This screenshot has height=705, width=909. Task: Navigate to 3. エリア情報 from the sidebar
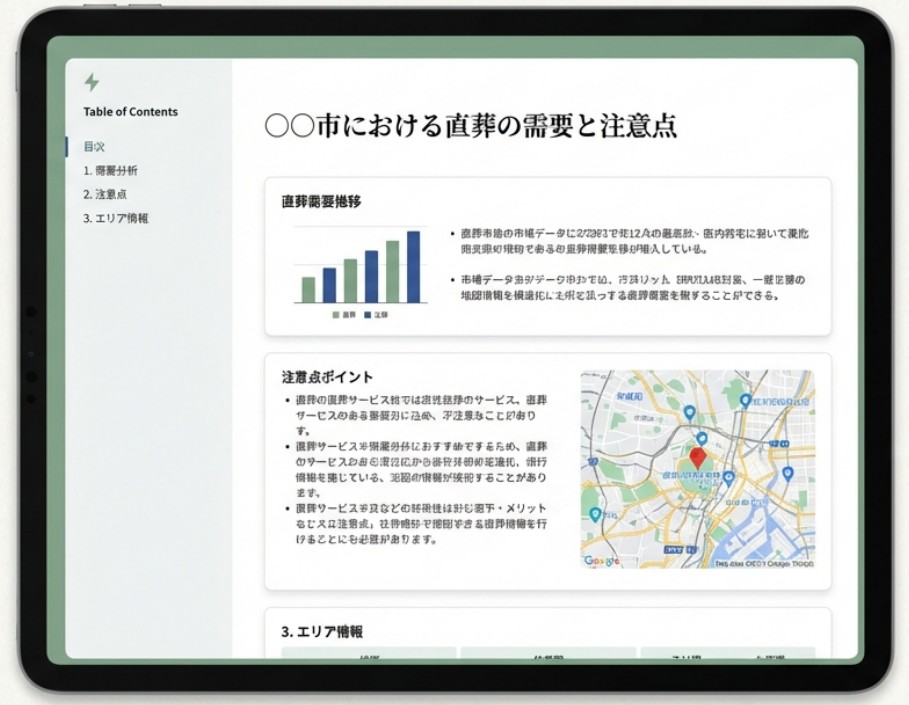click(x=116, y=219)
